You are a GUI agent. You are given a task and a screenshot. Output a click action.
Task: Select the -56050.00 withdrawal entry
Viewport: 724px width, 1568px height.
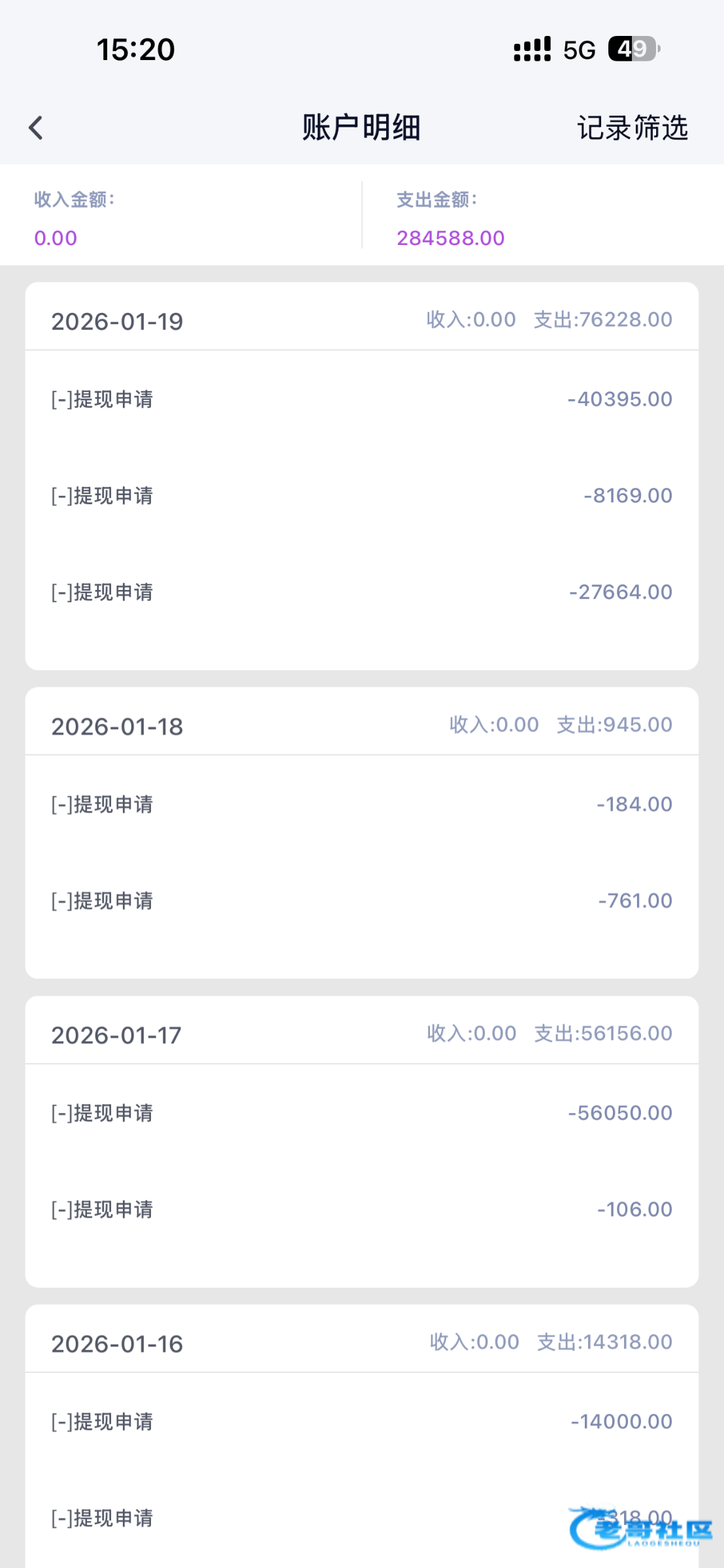[361, 1113]
